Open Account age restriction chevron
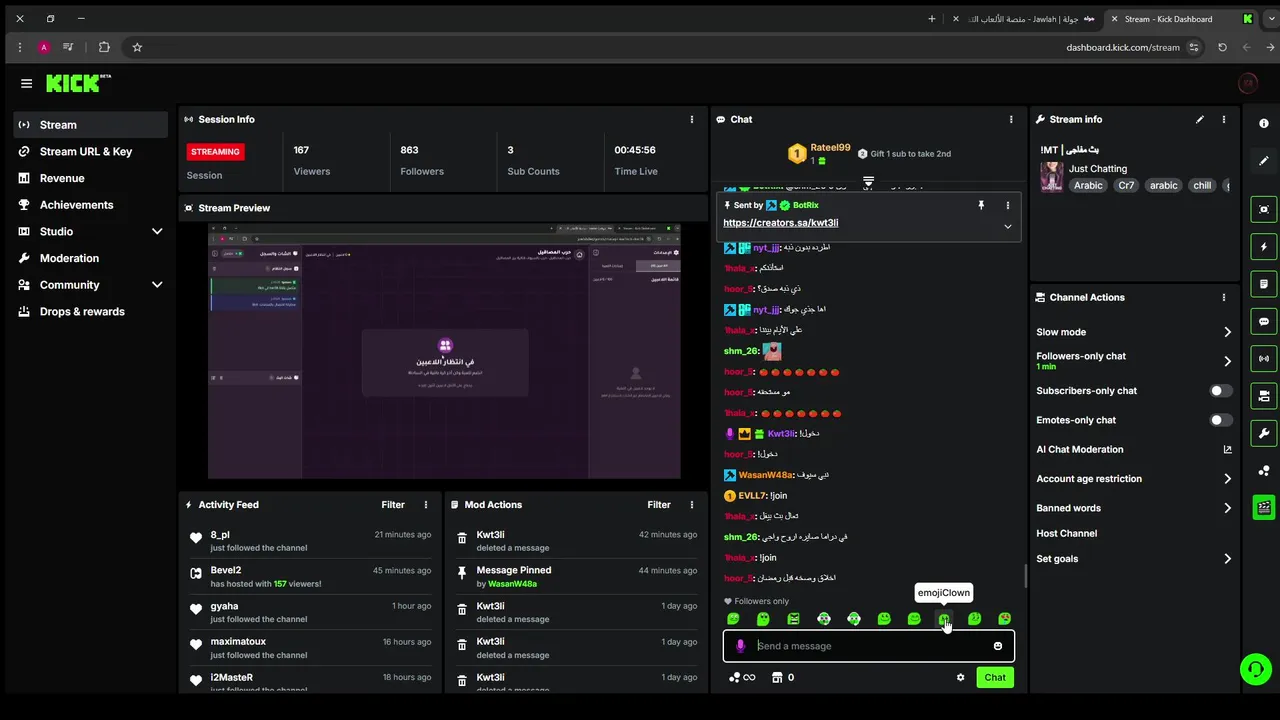This screenshot has height=720, width=1280. pyautogui.click(x=1227, y=479)
